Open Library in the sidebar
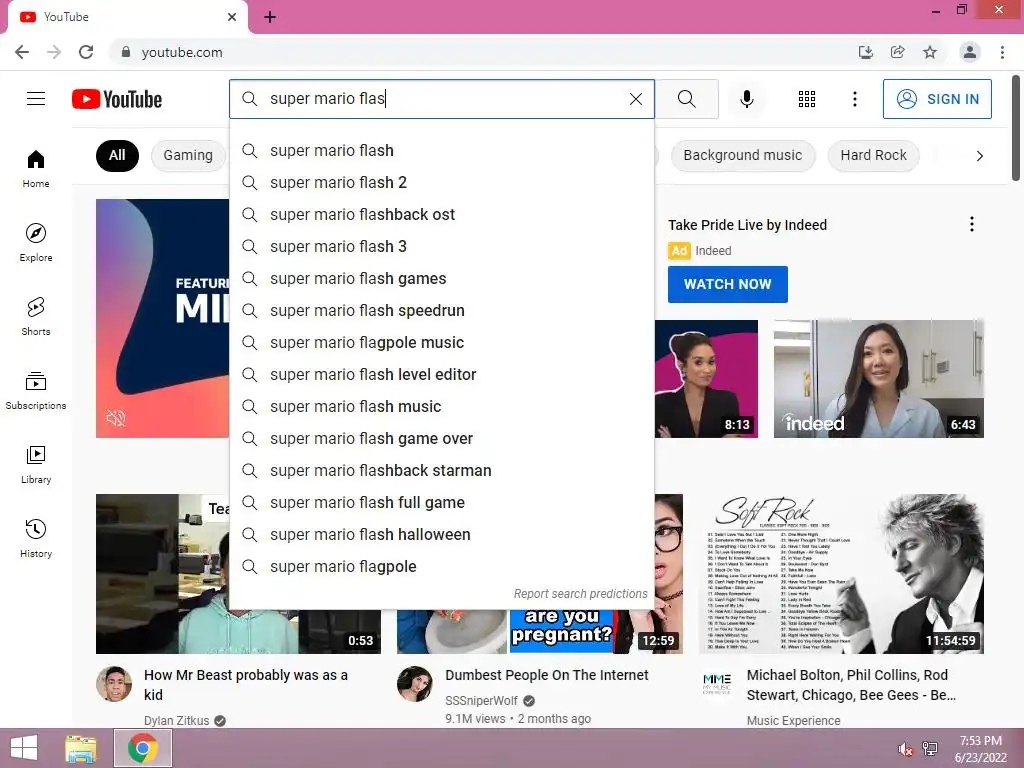Viewport: 1024px width, 768px height. click(36, 464)
